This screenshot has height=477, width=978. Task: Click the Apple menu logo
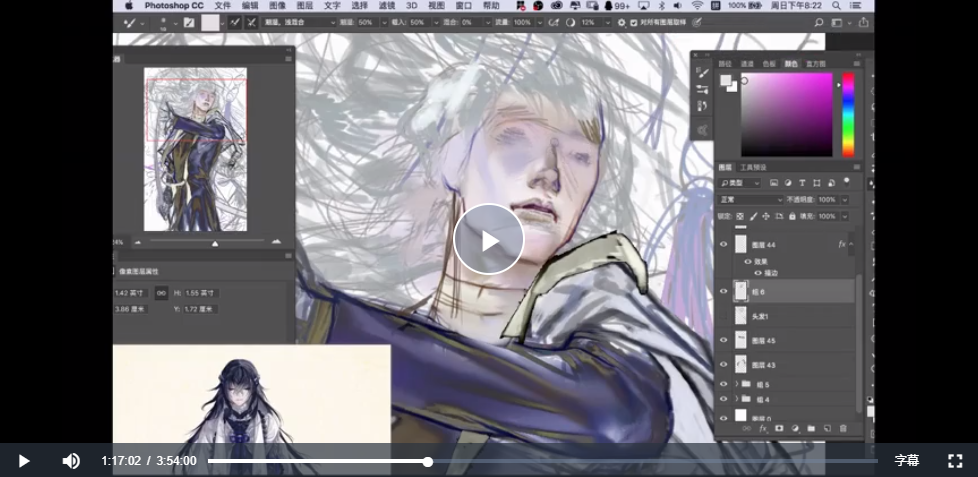(x=128, y=6)
